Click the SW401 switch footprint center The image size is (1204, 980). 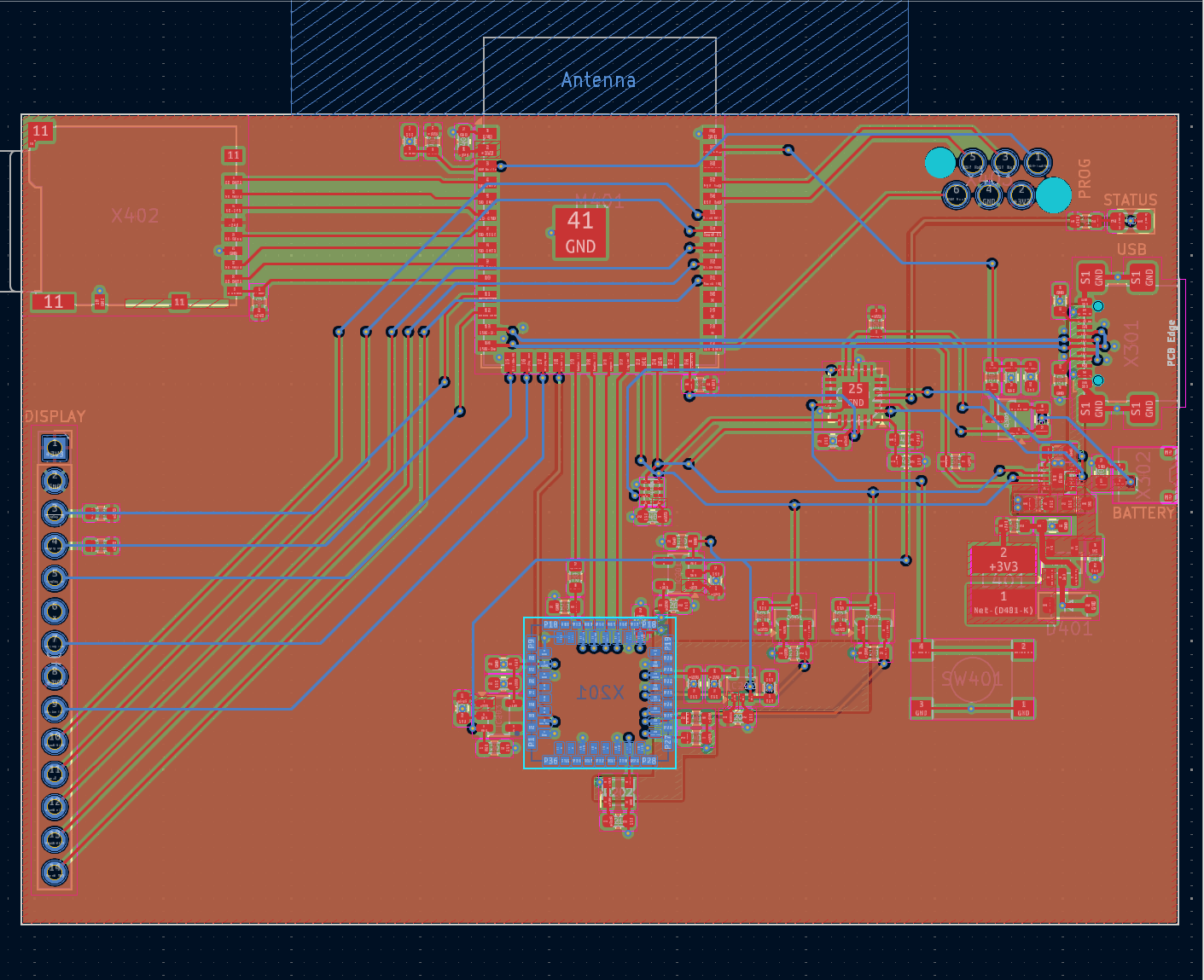(x=972, y=680)
